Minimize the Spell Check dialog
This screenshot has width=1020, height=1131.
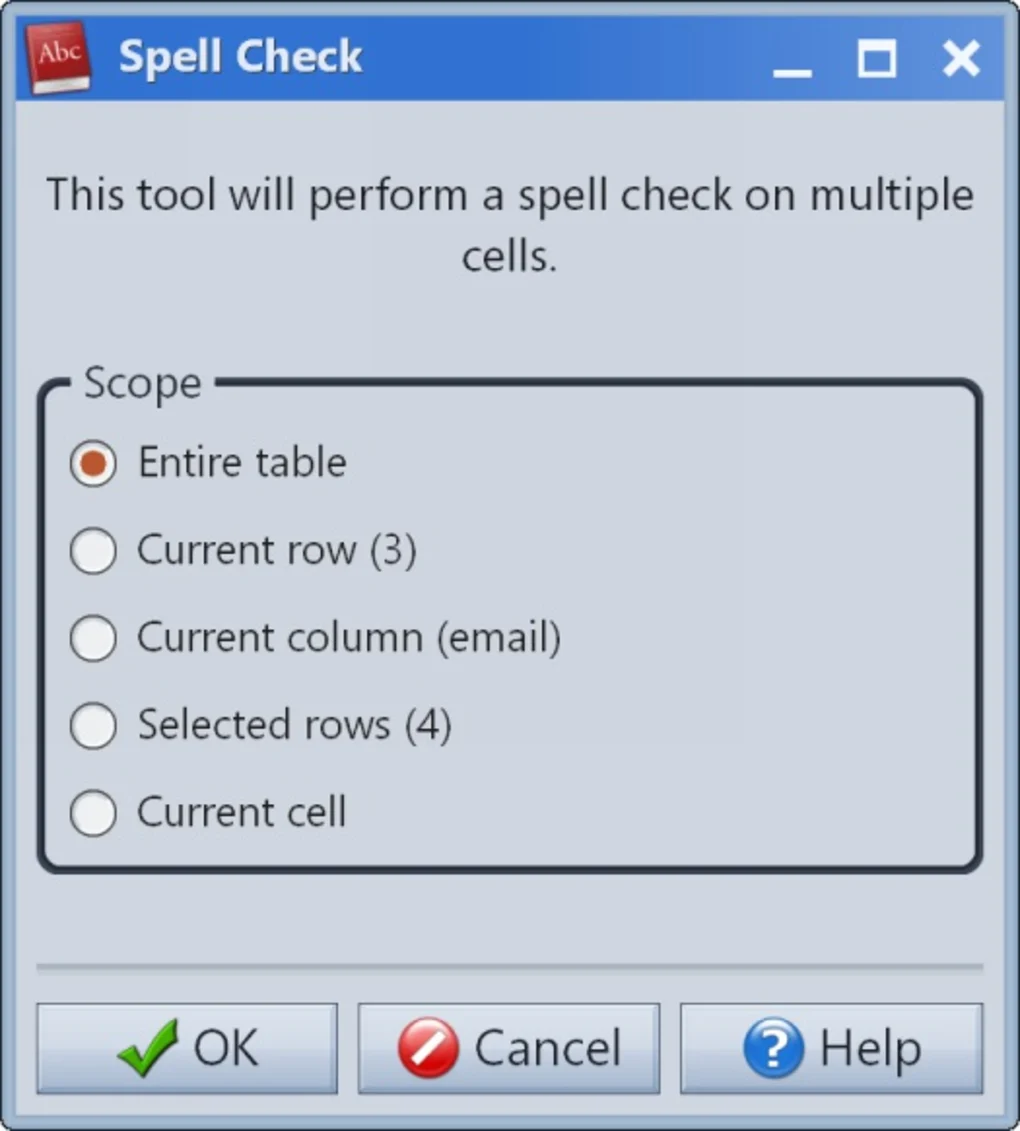pos(792,60)
